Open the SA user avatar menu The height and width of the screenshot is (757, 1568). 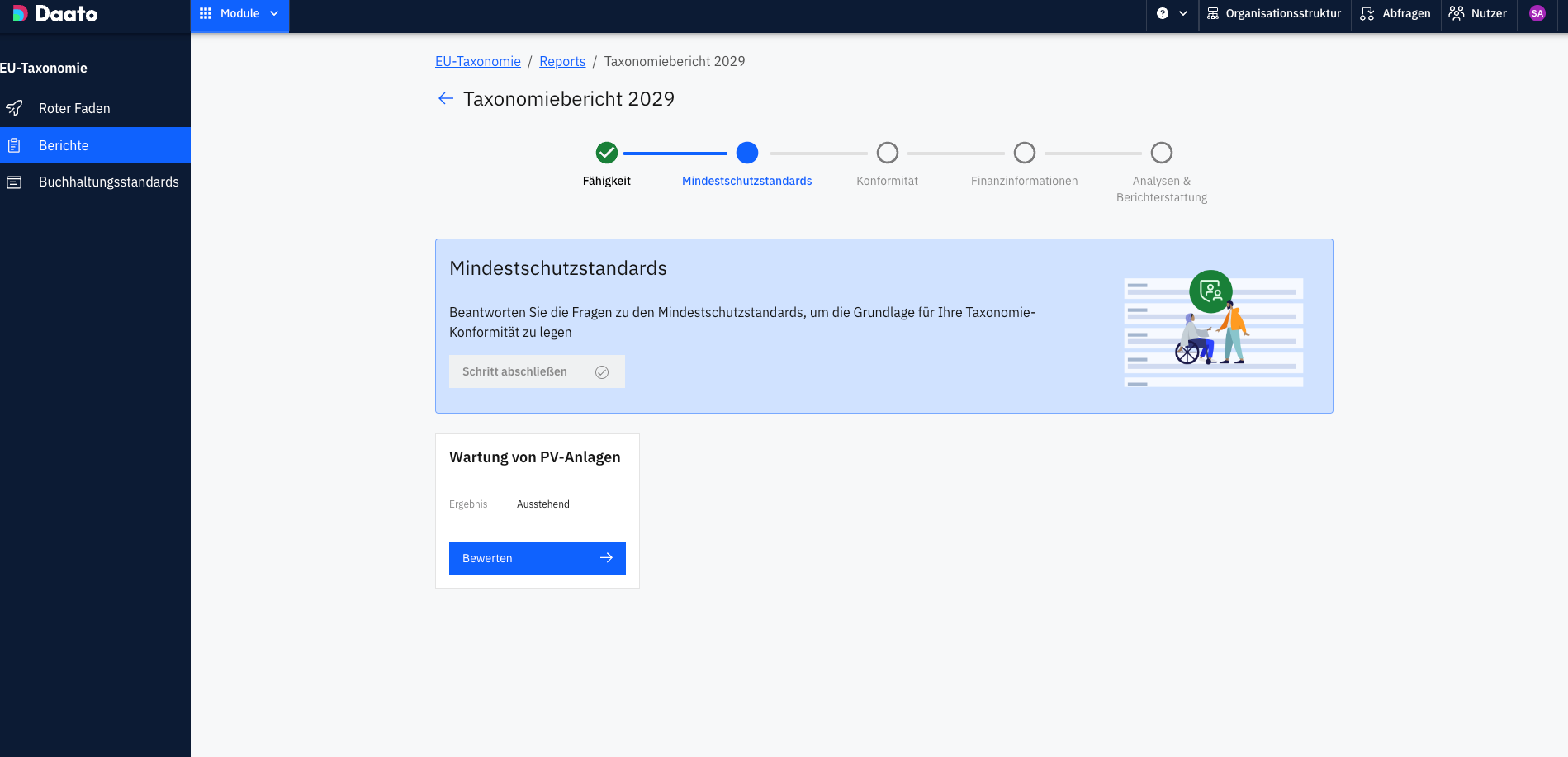pos(1537,13)
